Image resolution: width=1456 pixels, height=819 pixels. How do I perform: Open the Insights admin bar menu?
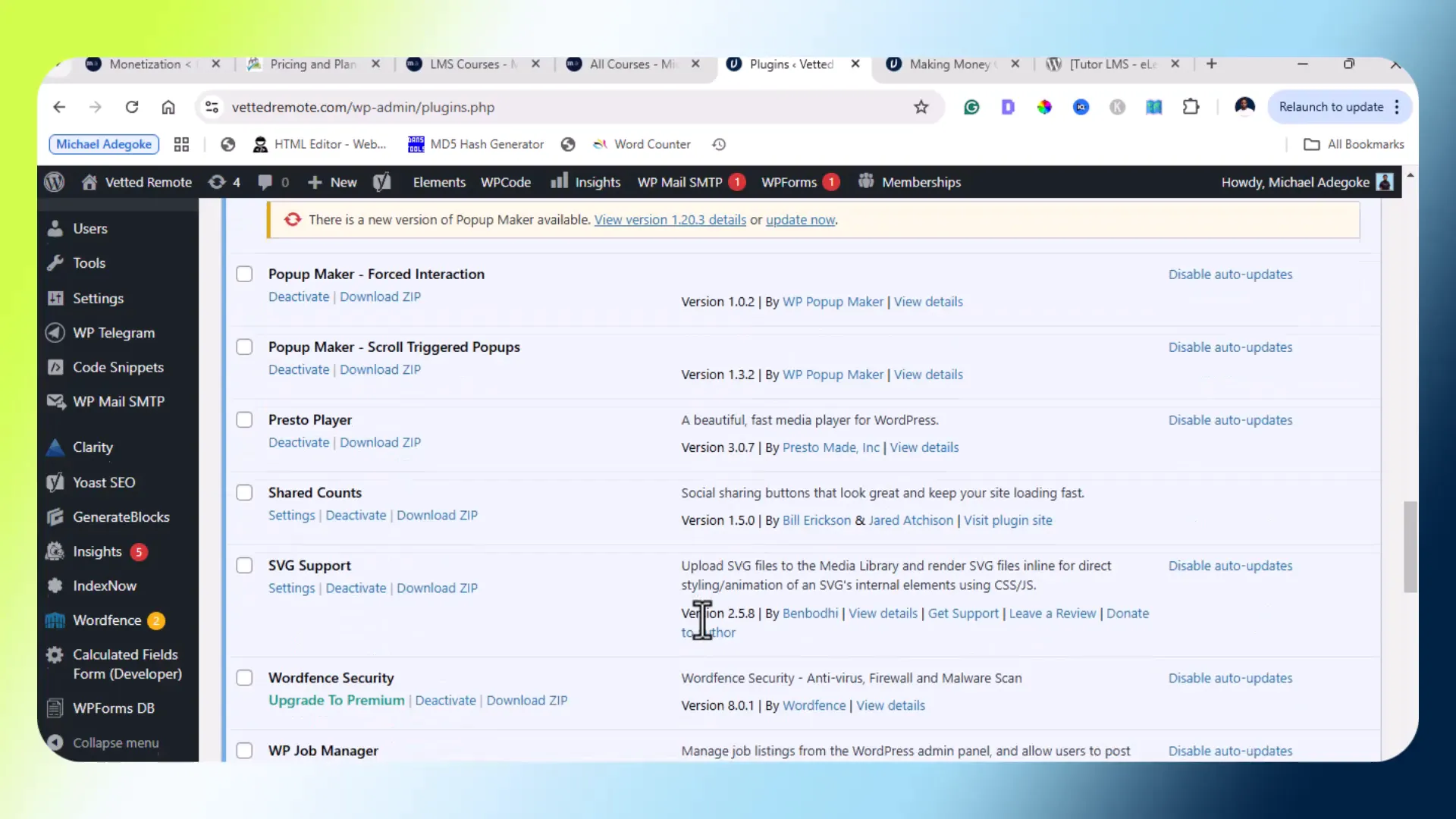(585, 182)
